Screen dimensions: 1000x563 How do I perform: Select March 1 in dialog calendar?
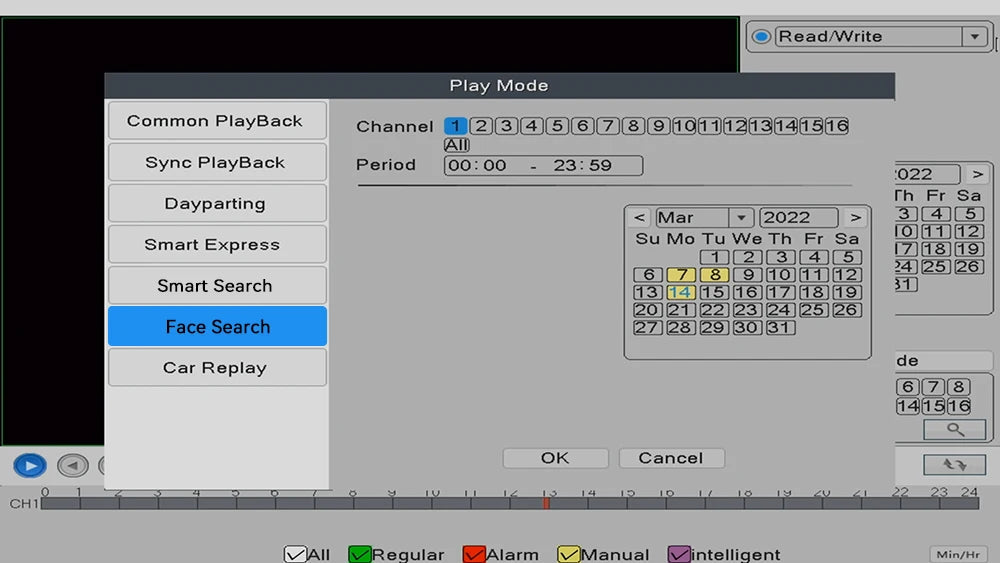click(714, 257)
